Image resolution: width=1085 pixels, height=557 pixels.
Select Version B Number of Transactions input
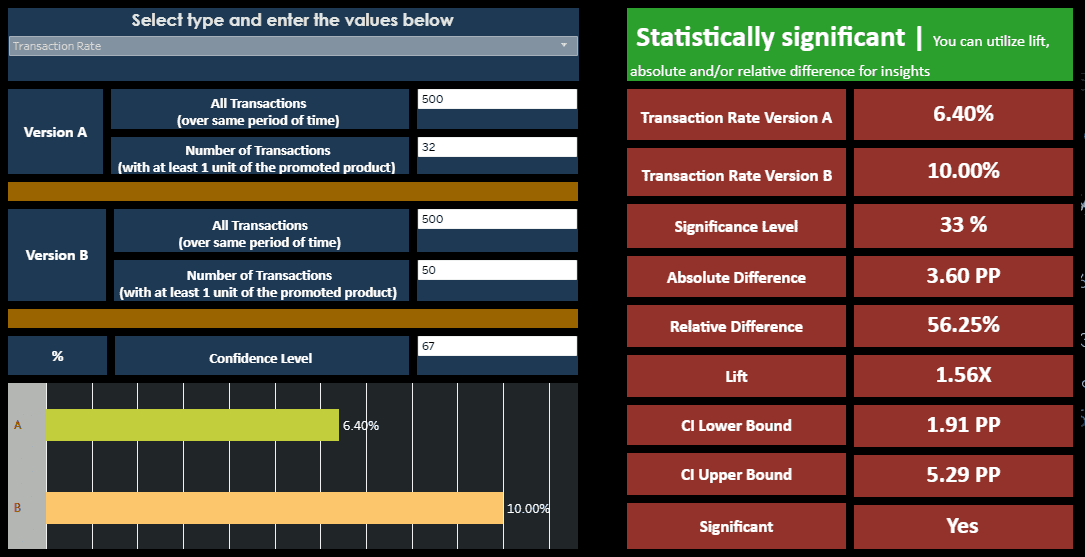[497, 270]
